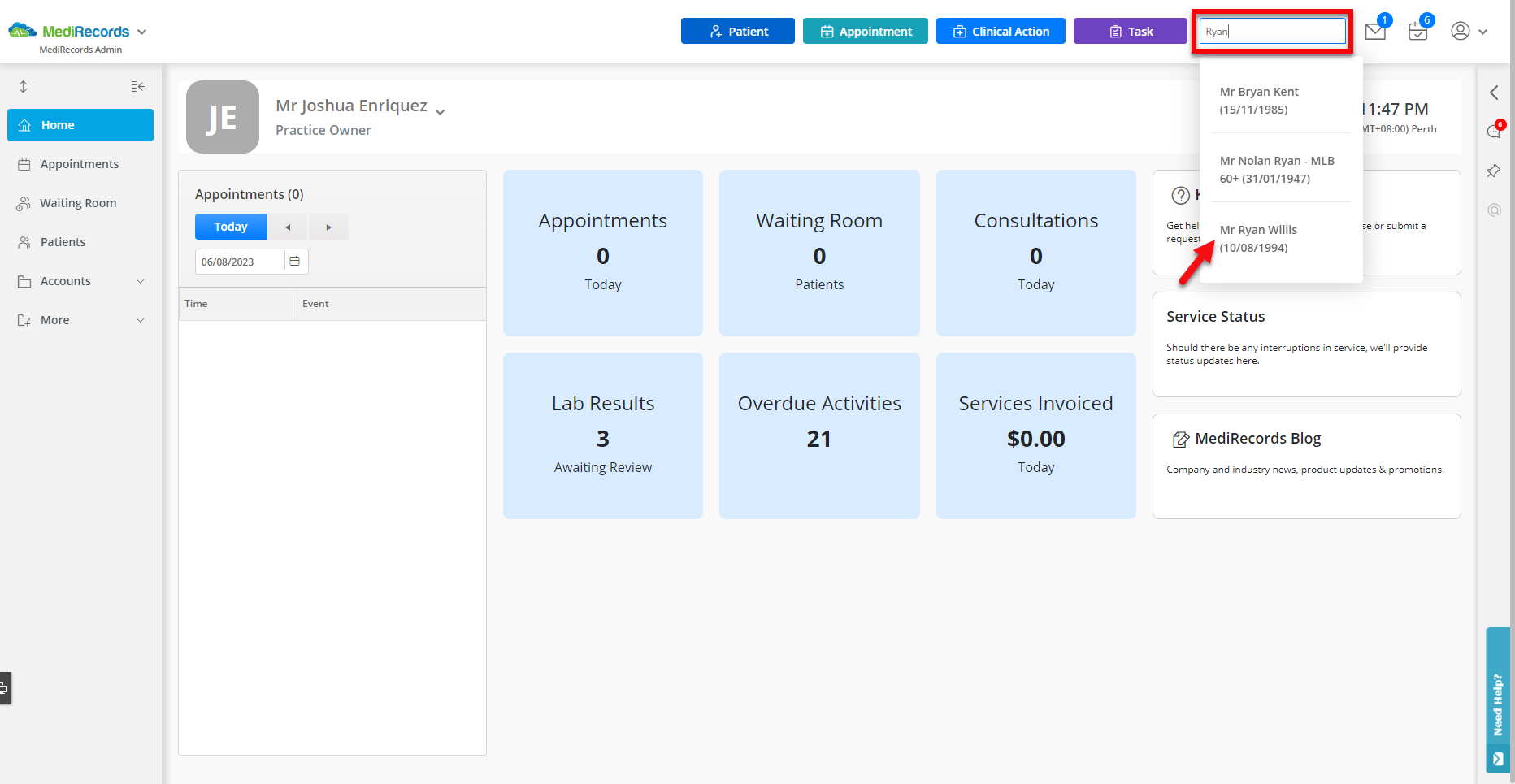The width and height of the screenshot is (1515, 784).
Task: Create a new patient with the Patient button
Action: 737,31
